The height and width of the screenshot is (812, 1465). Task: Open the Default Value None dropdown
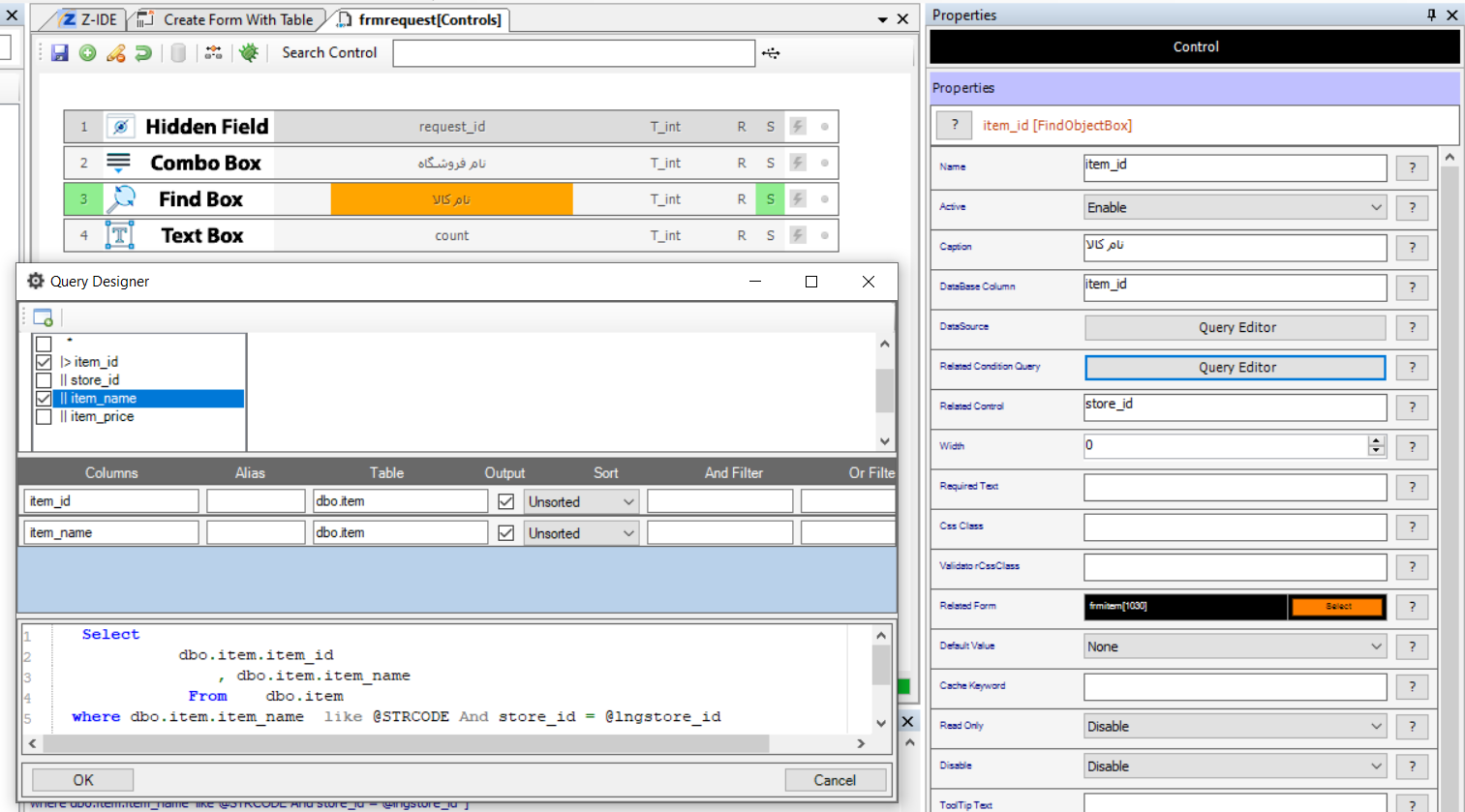1236,647
